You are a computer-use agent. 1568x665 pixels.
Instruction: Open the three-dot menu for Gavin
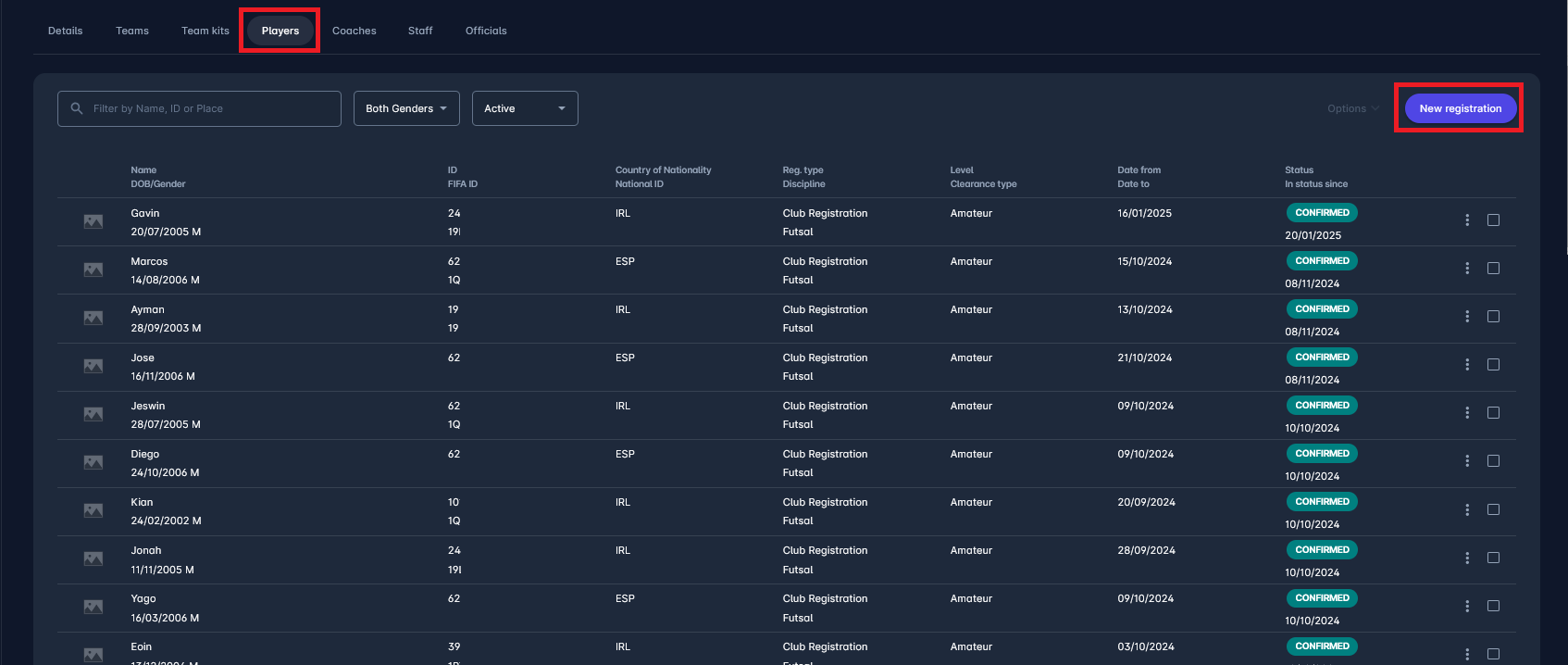click(x=1467, y=220)
